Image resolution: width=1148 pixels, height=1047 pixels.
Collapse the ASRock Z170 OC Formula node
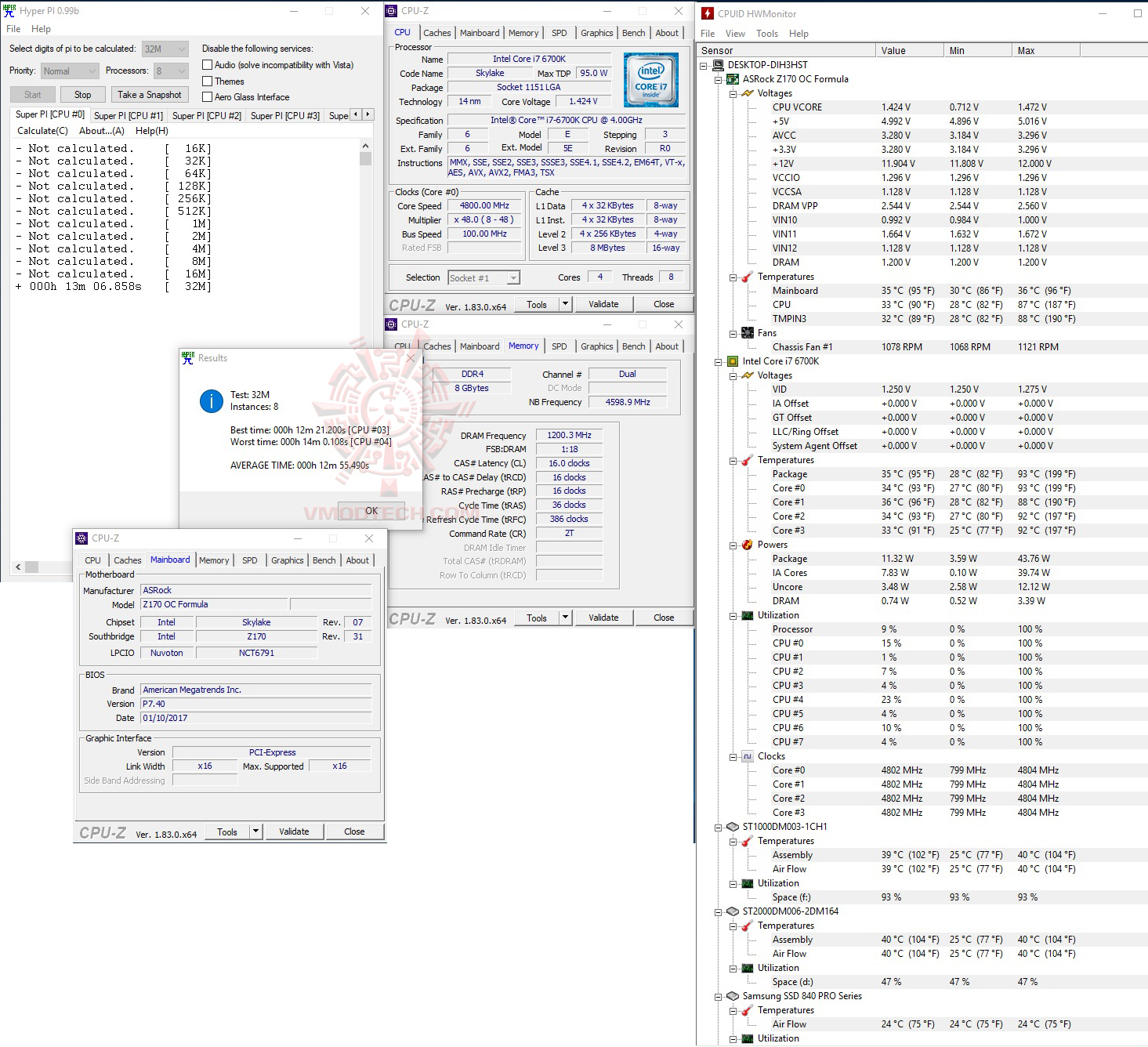point(719,79)
